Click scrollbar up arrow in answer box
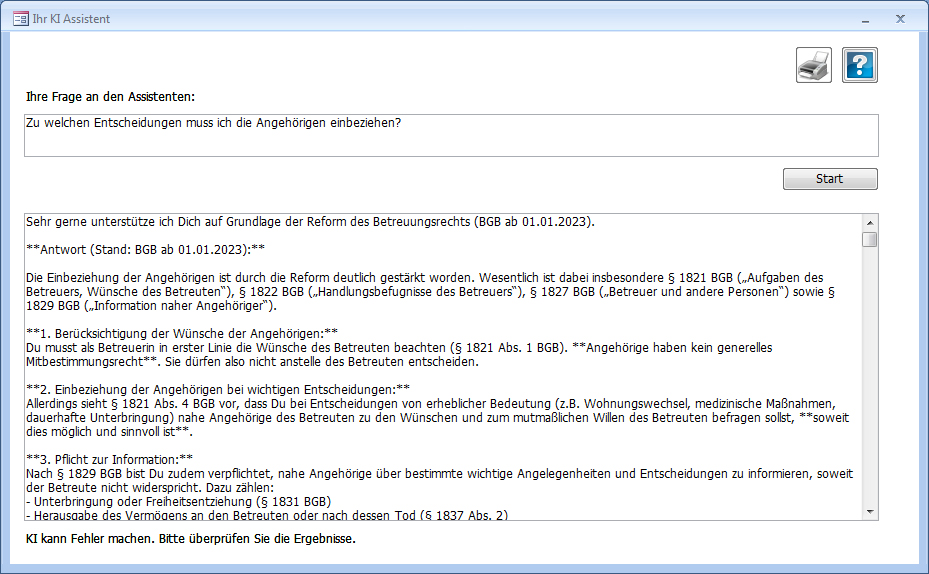This screenshot has width=929, height=574. click(x=870, y=223)
